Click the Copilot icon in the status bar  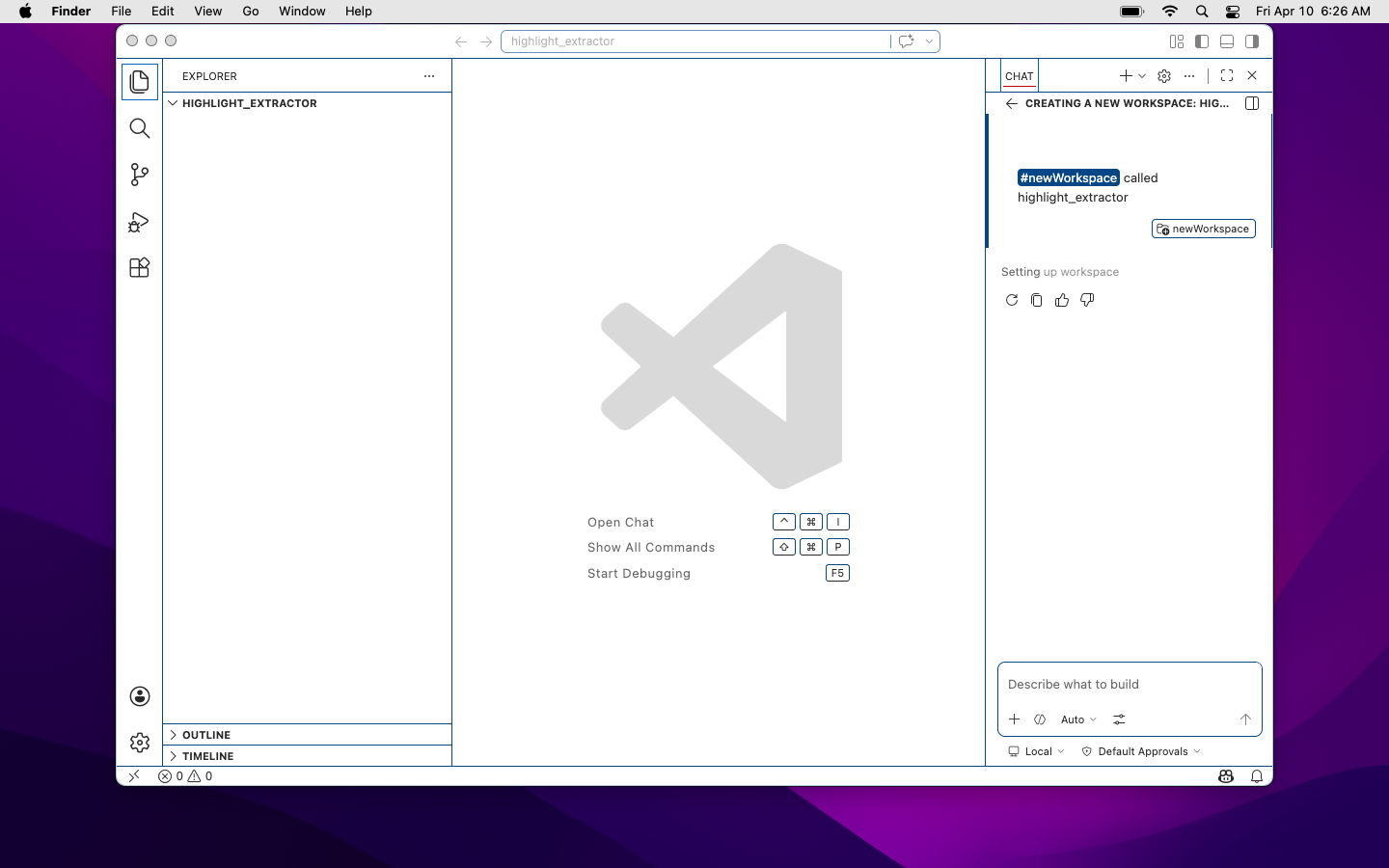(x=1225, y=776)
